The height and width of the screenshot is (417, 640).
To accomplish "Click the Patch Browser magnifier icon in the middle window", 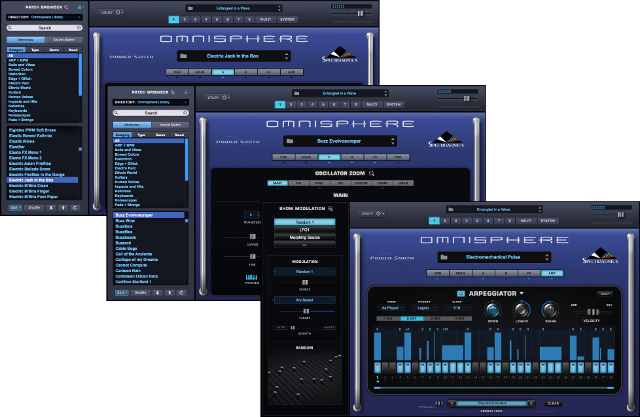I will click(173, 92).
